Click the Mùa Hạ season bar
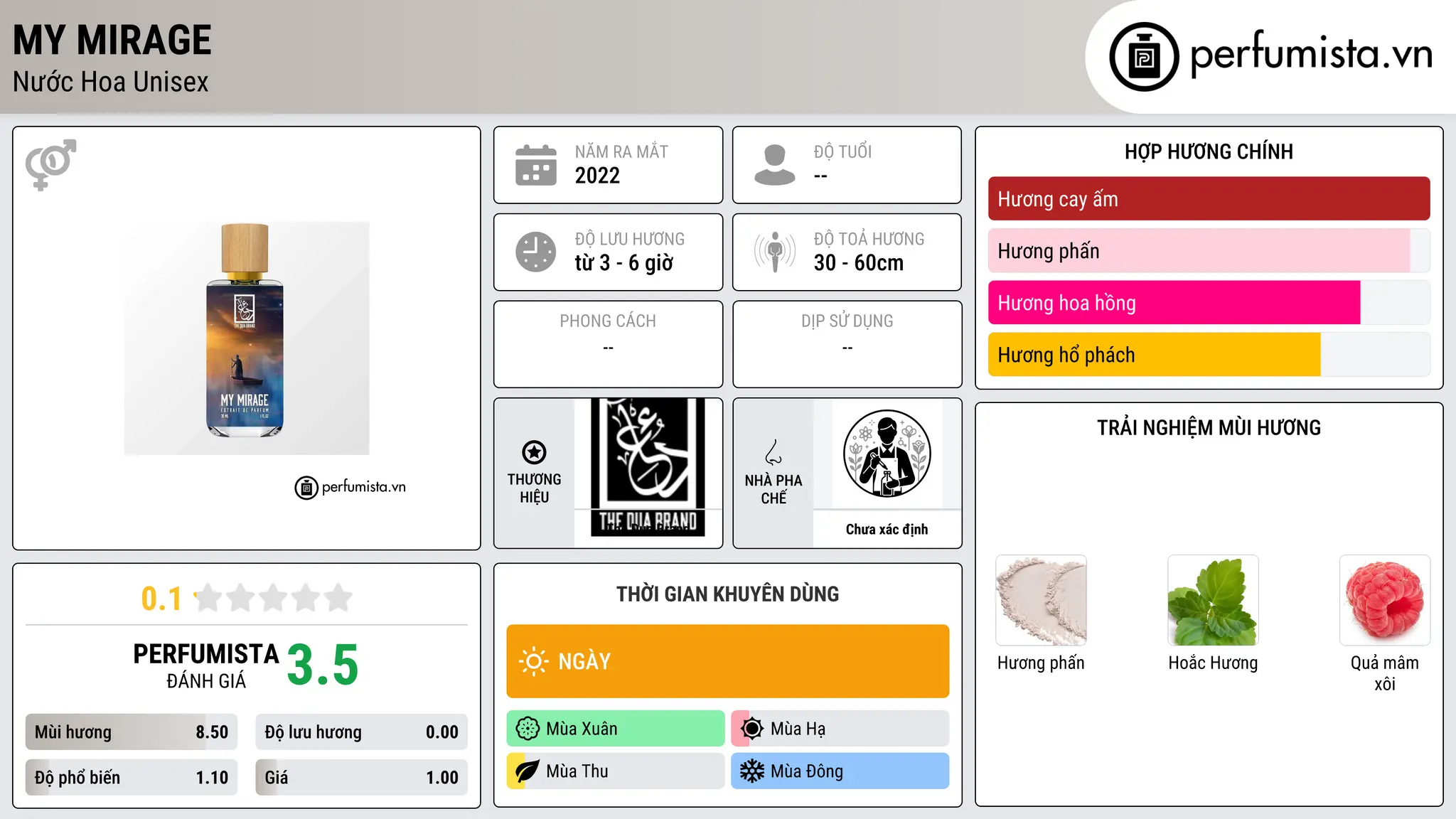 click(x=840, y=729)
